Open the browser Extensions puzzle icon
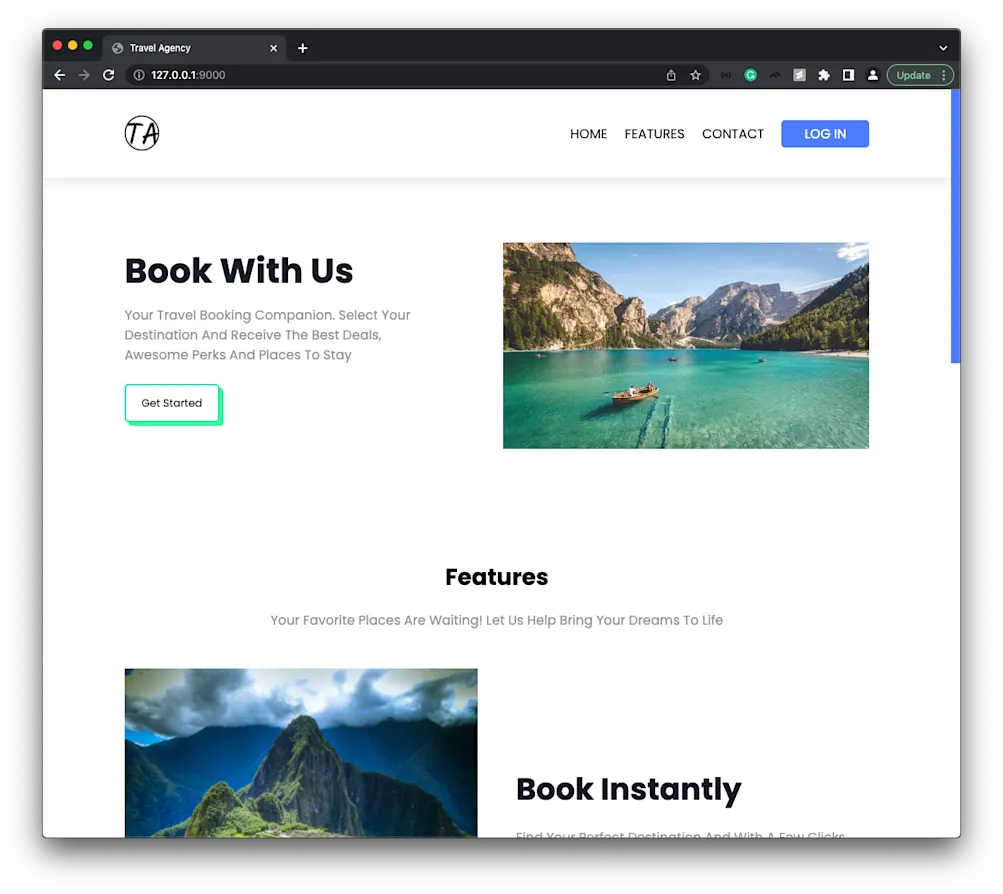This screenshot has height=894, width=1003. pyautogui.click(x=823, y=74)
